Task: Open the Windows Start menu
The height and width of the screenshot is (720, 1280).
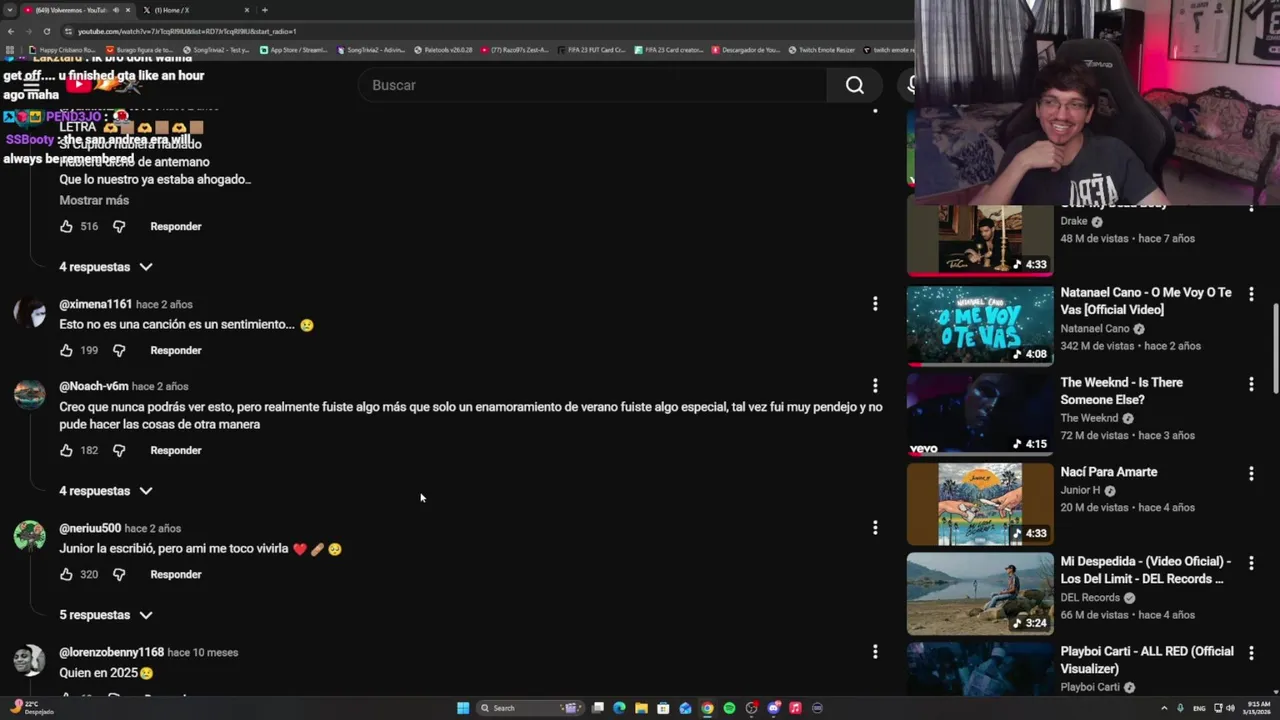Action: pos(463,708)
